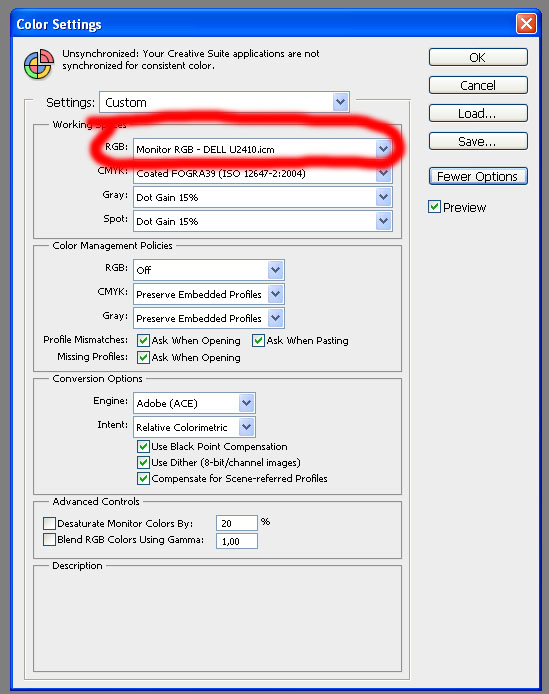Image resolution: width=549 pixels, height=694 pixels.
Task: Click the color synchronization status icon
Action: tap(39, 64)
